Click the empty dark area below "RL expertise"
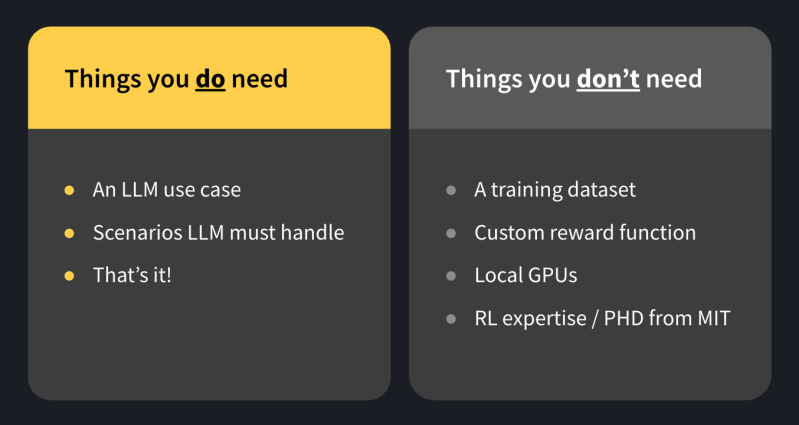Screen dimensions: 799x425 (x=590, y=365)
